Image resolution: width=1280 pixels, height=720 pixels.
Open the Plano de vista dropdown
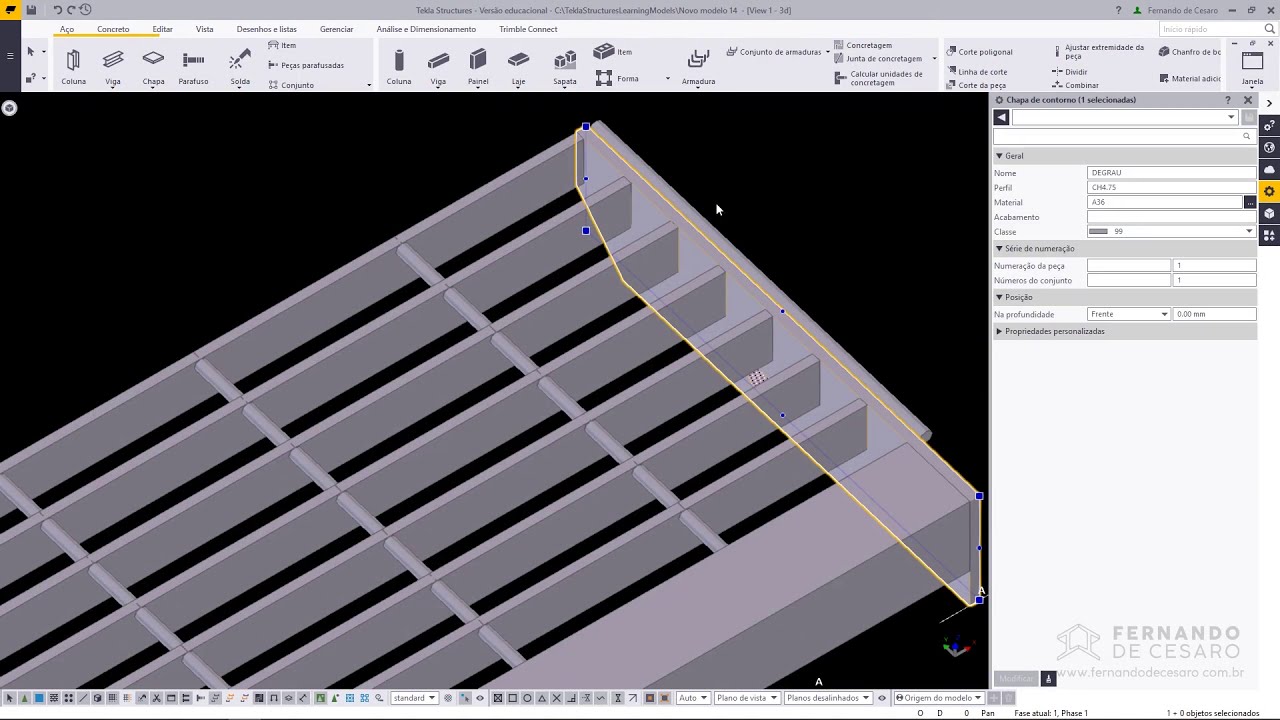(746, 698)
